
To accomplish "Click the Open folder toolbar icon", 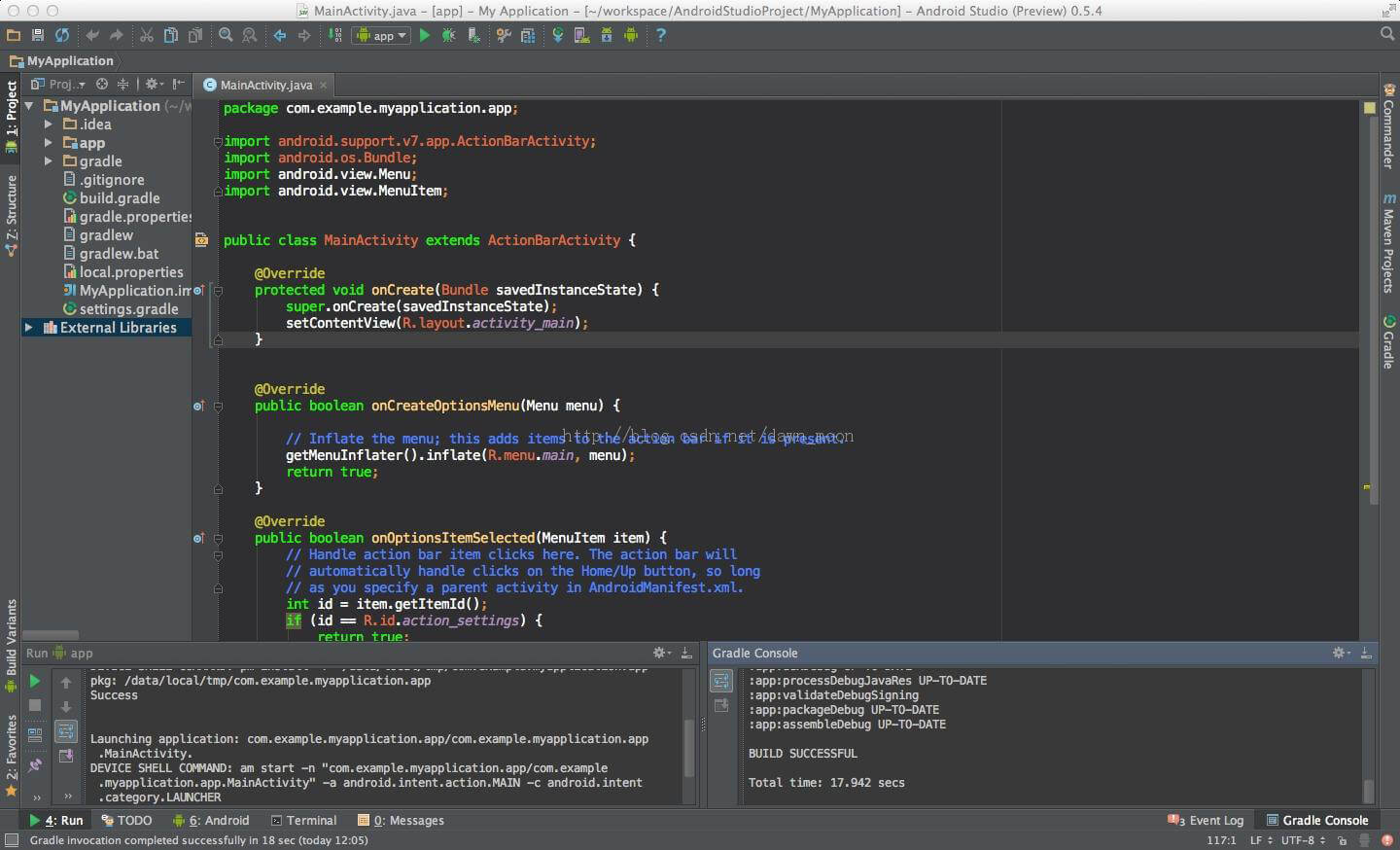I will click(13, 35).
